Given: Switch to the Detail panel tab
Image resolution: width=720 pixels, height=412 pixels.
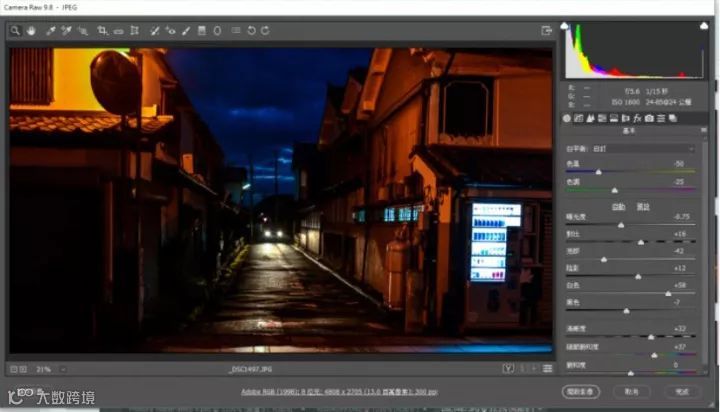Looking at the screenshot, I should pyautogui.click(x=591, y=119).
